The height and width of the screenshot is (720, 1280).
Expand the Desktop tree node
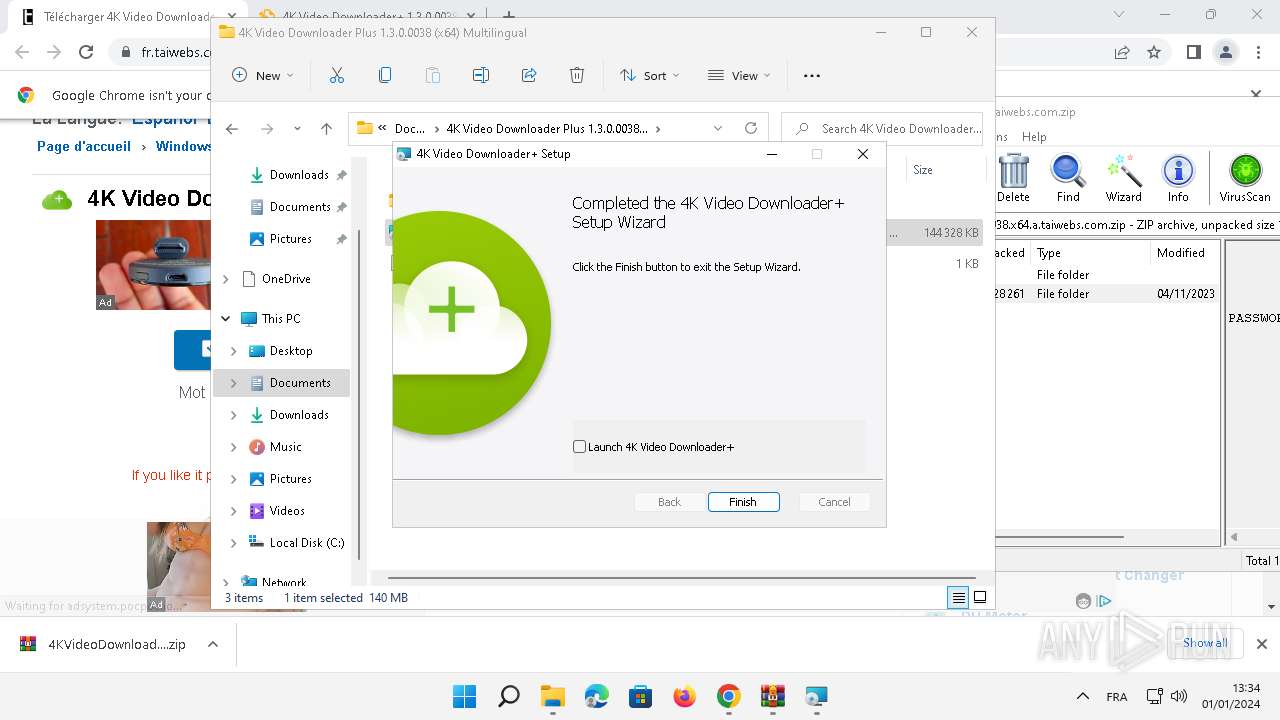[x=234, y=351]
